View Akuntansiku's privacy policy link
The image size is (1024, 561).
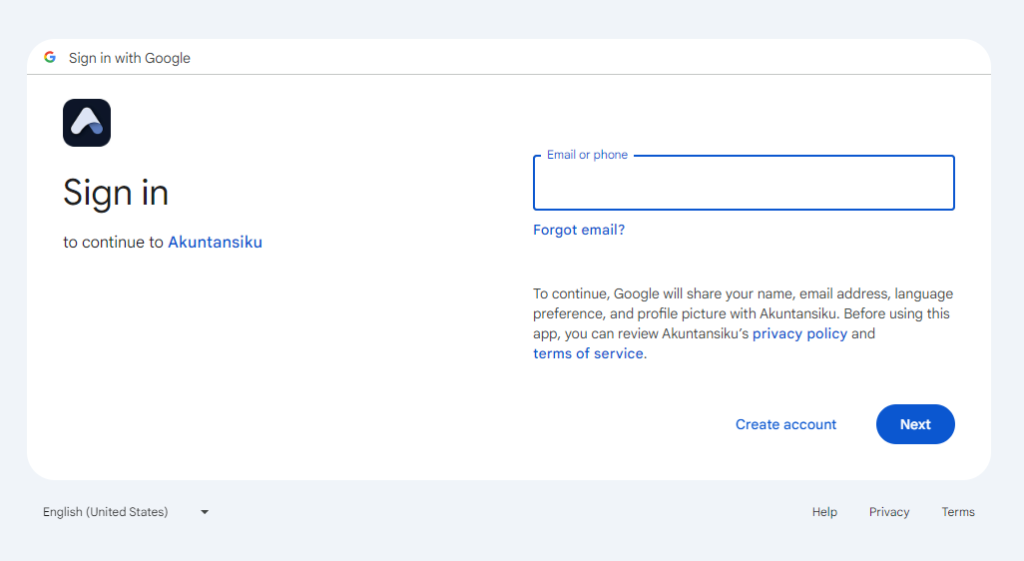[799, 334]
